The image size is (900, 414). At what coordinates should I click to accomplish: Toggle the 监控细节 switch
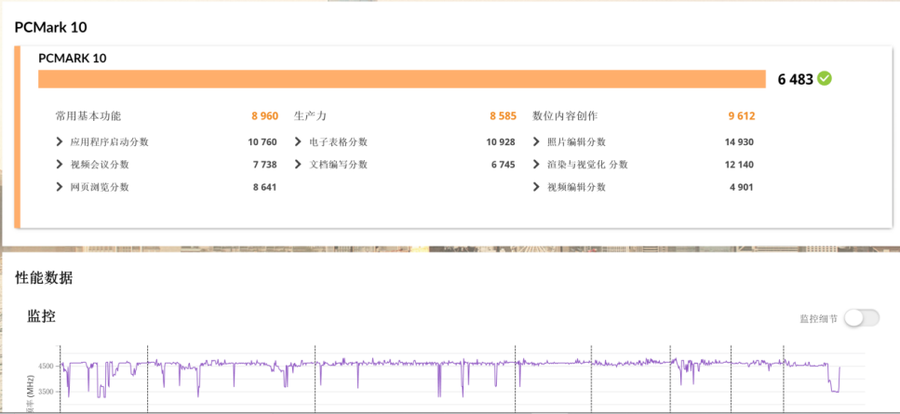click(861, 318)
